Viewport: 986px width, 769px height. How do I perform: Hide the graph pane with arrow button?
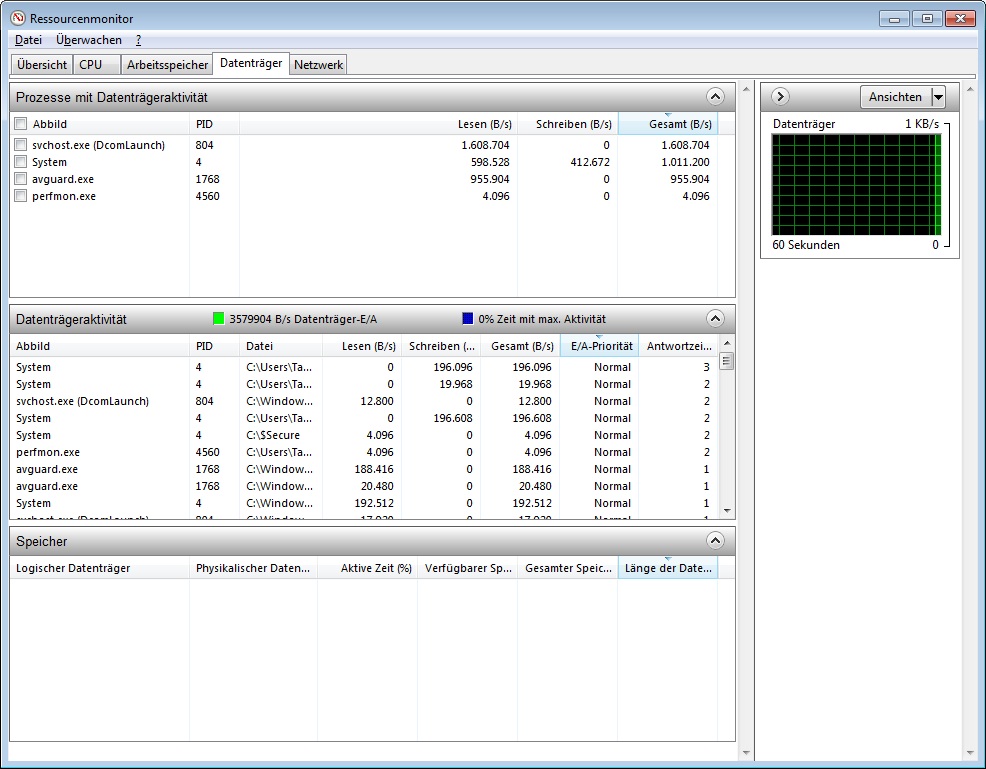[780, 97]
